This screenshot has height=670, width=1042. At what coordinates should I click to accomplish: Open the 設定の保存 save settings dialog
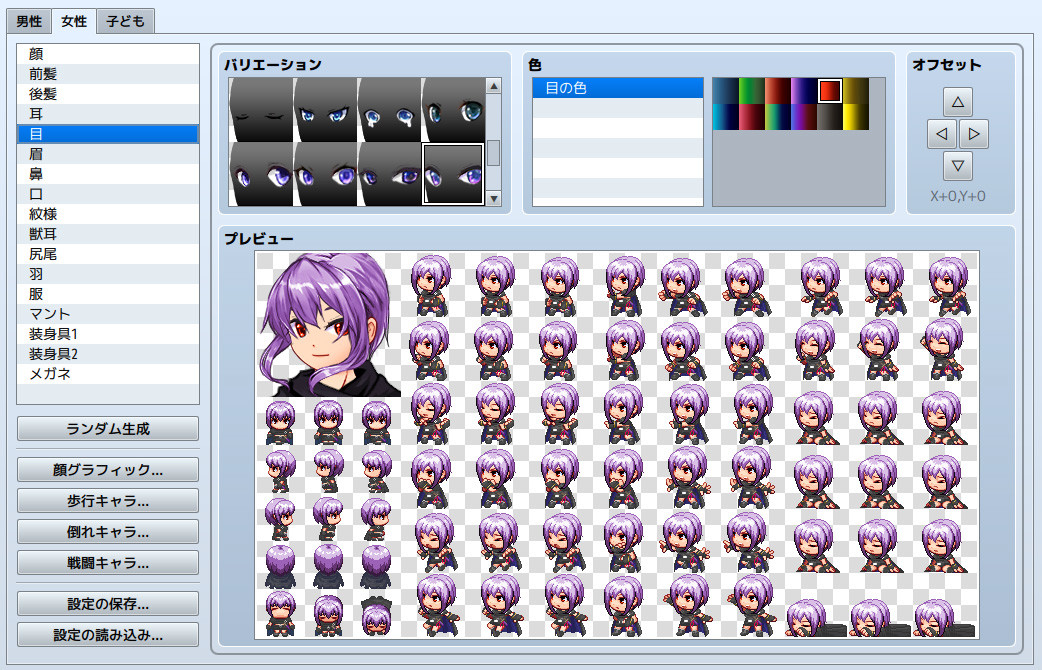point(107,603)
